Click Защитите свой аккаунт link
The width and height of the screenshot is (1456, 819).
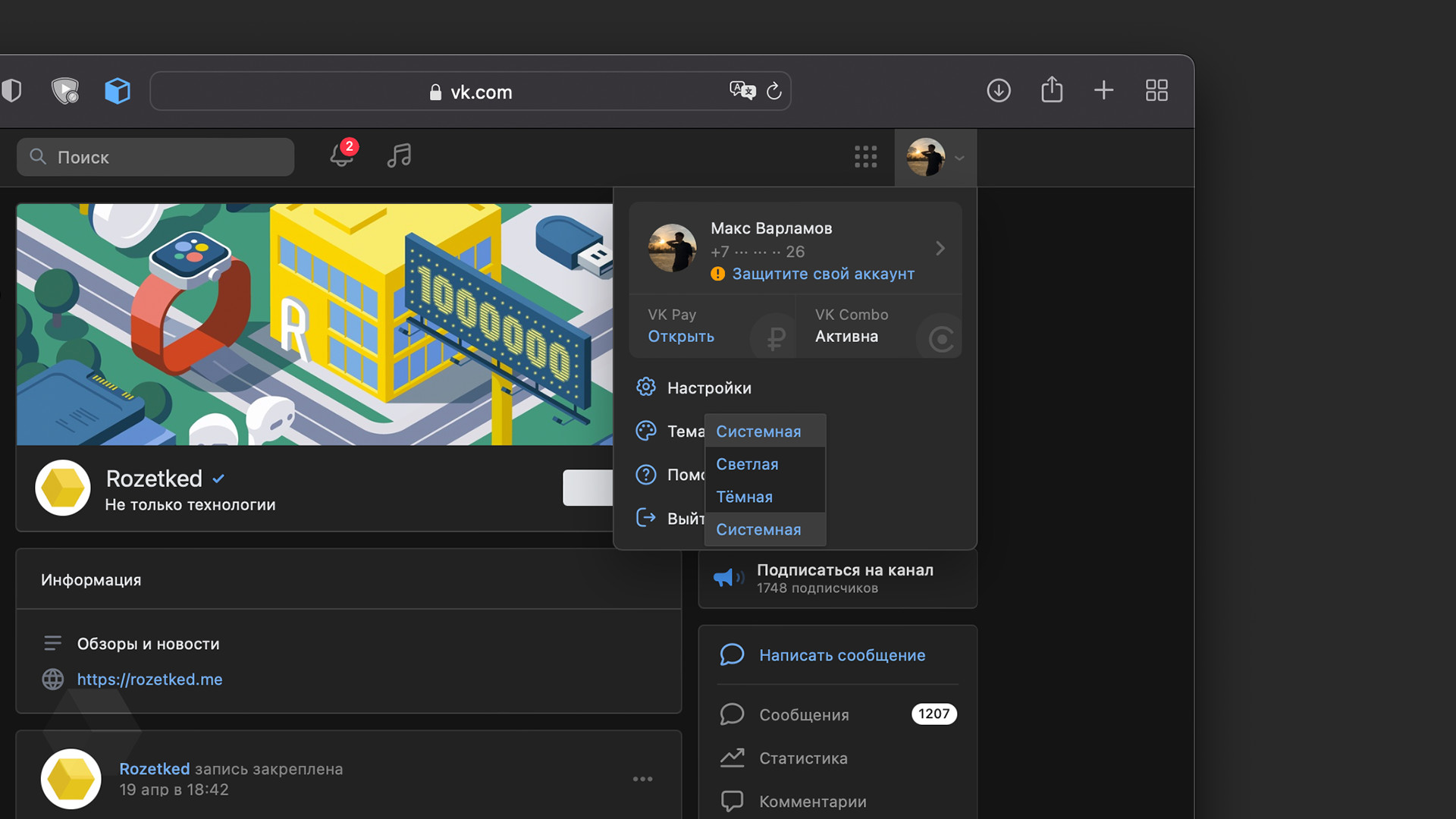[824, 274]
